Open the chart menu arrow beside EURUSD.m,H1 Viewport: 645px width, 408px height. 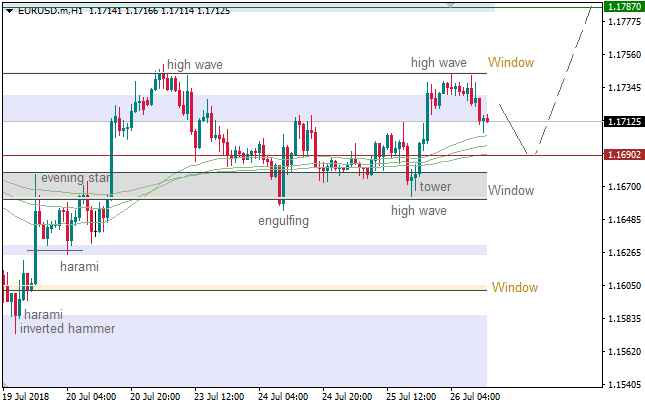click(x=9, y=10)
